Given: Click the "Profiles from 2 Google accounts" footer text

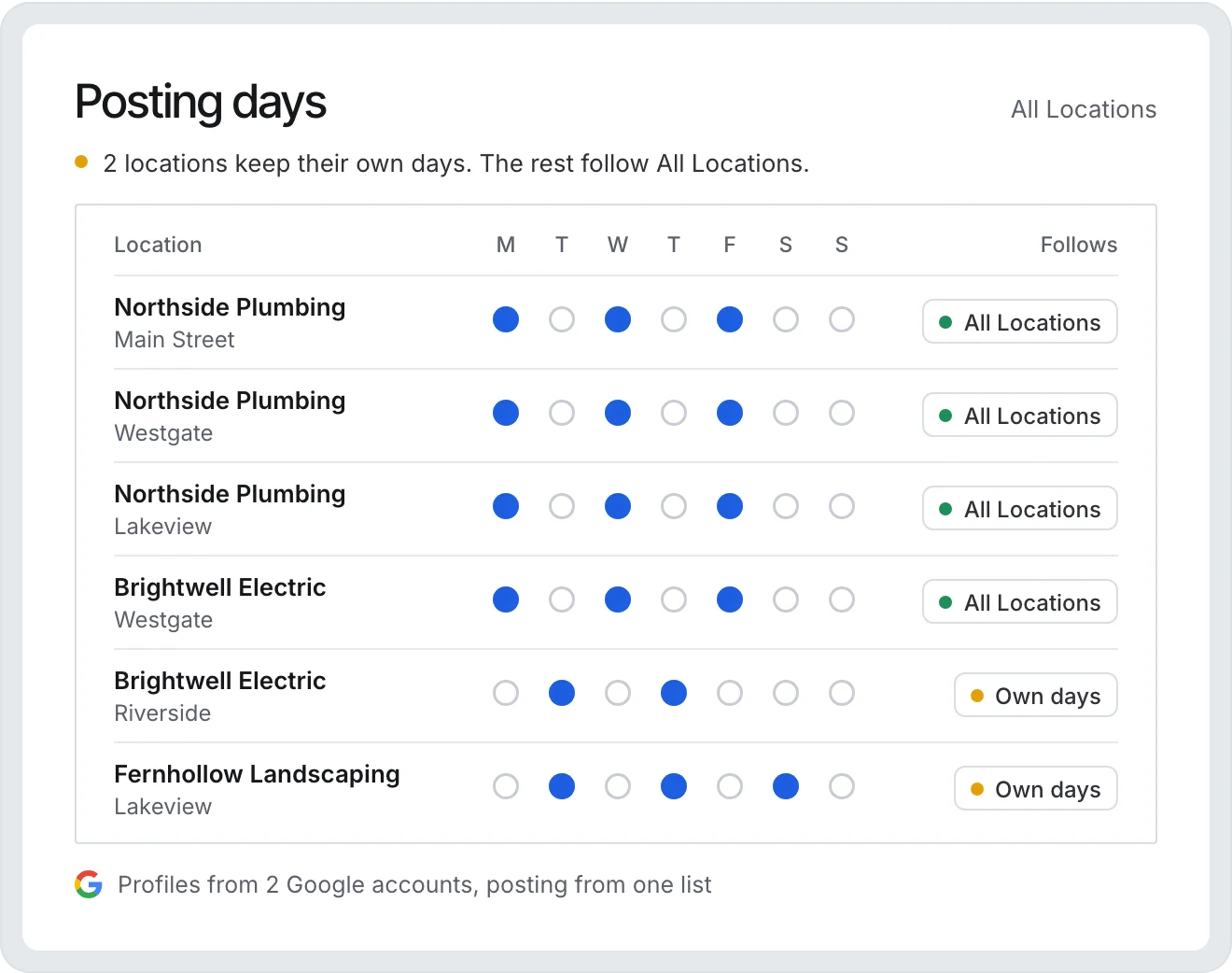Looking at the screenshot, I should [414, 884].
